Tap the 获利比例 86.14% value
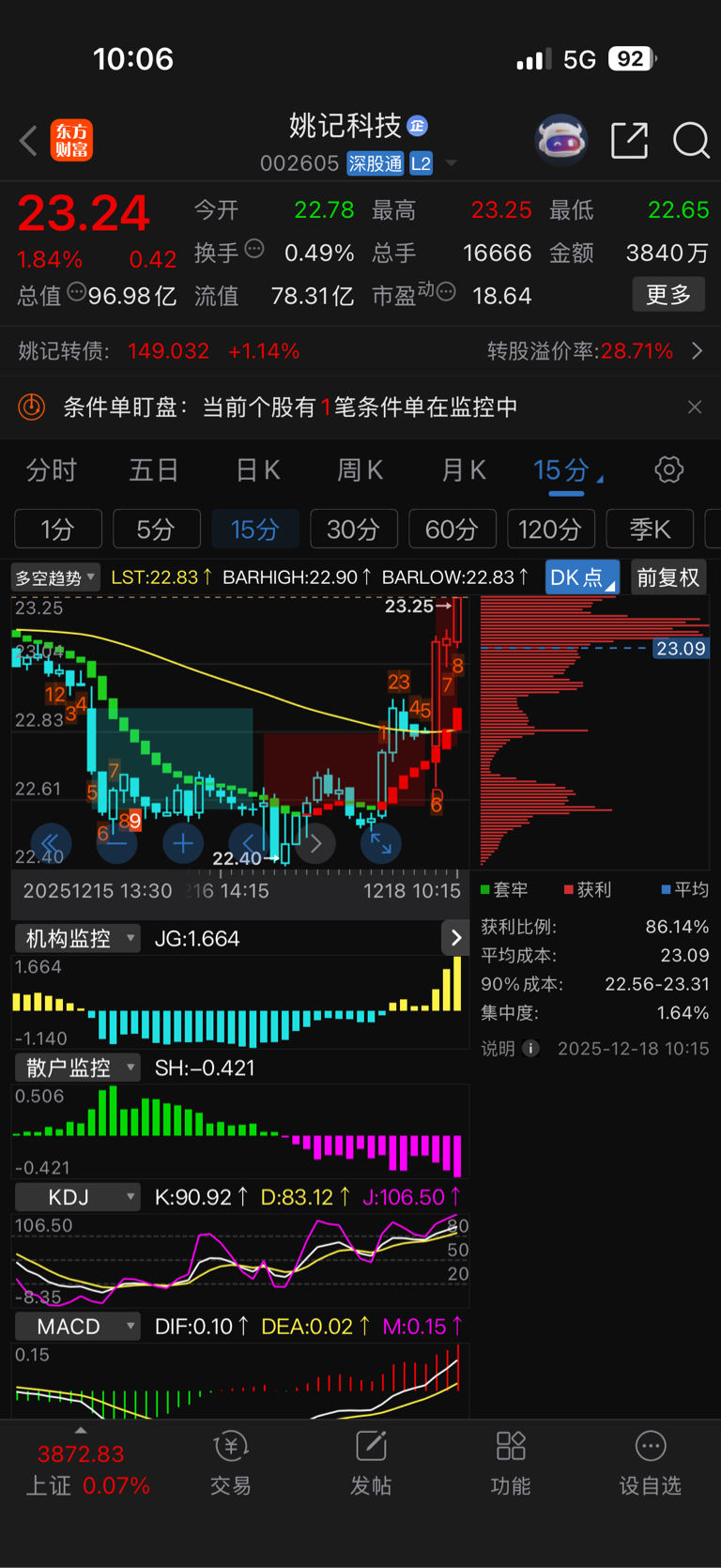The width and height of the screenshot is (721, 1568). tap(677, 927)
